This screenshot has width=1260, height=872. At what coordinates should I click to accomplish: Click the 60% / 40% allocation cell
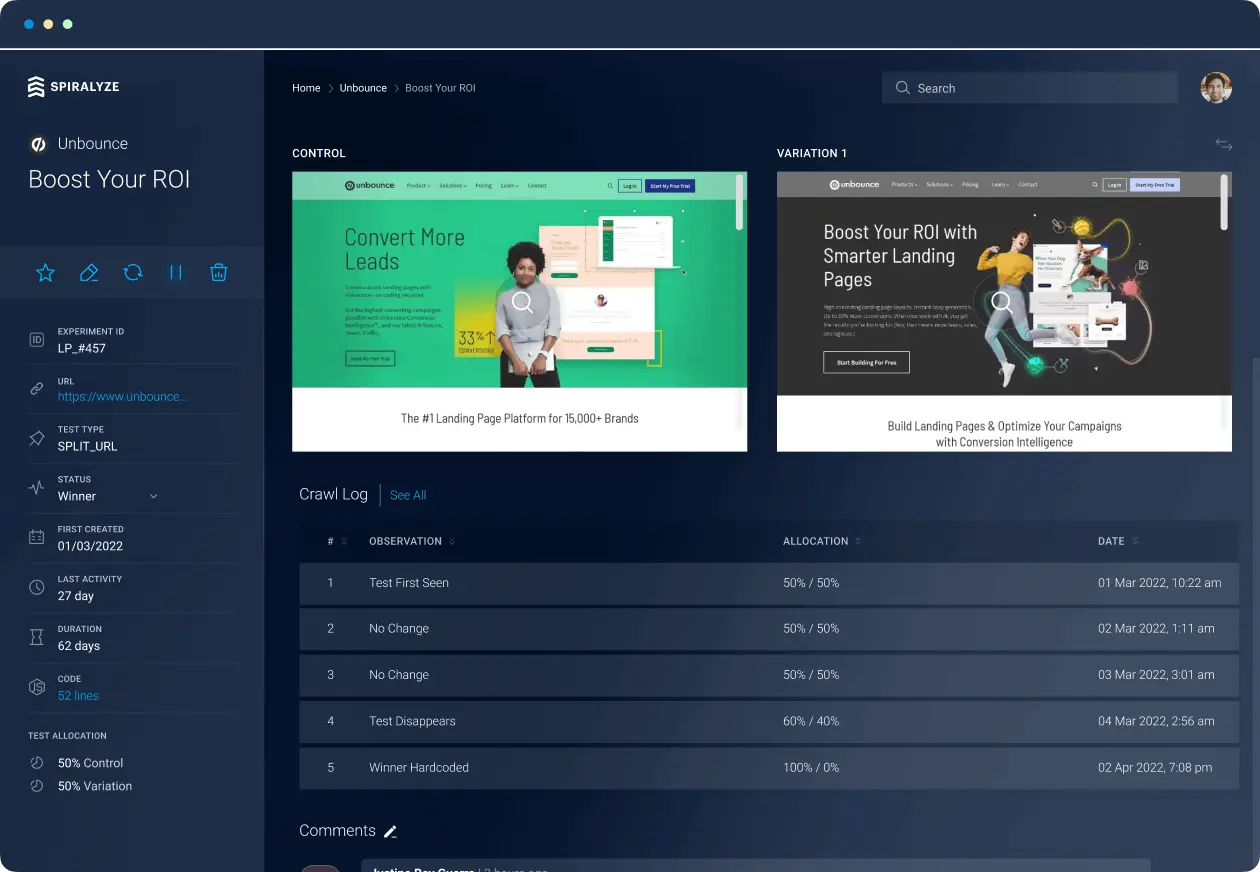811,721
